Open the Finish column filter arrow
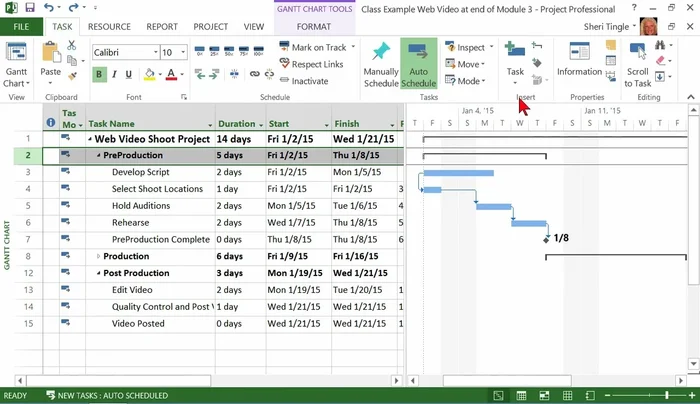The height and width of the screenshot is (404, 700). pyautogui.click(x=392, y=125)
